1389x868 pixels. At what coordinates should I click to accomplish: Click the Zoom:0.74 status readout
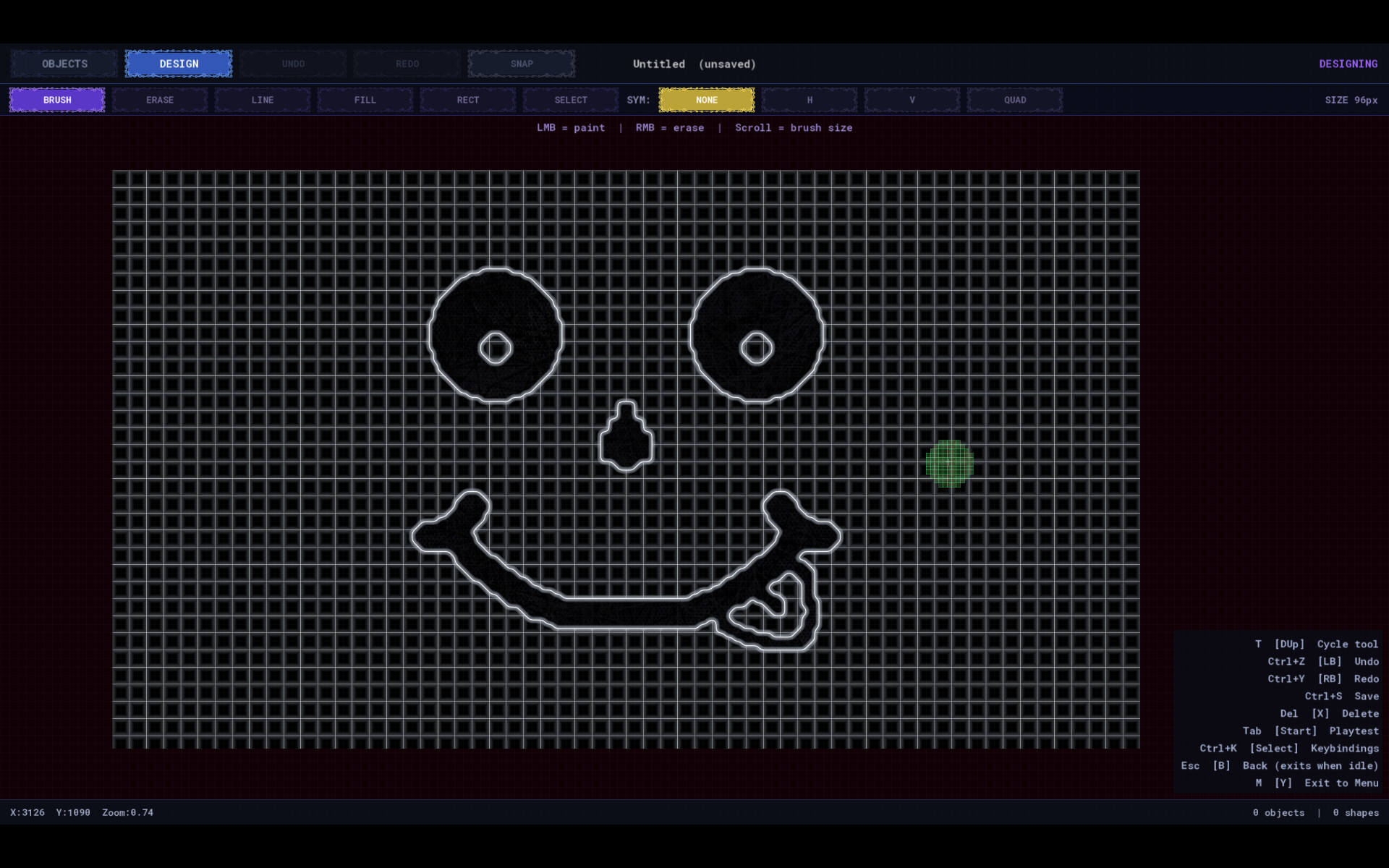click(x=127, y=812)
